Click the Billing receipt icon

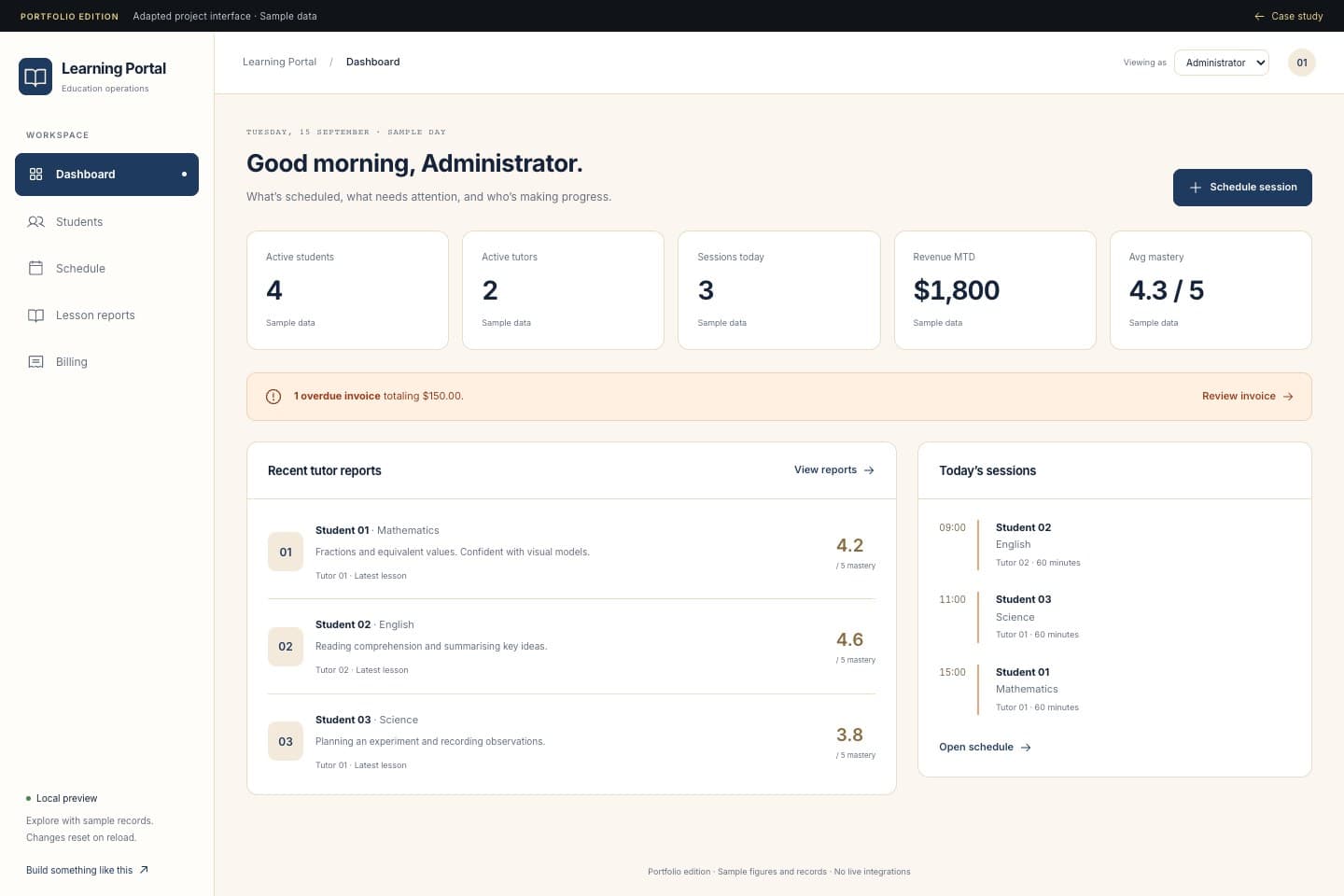[36, 362]
